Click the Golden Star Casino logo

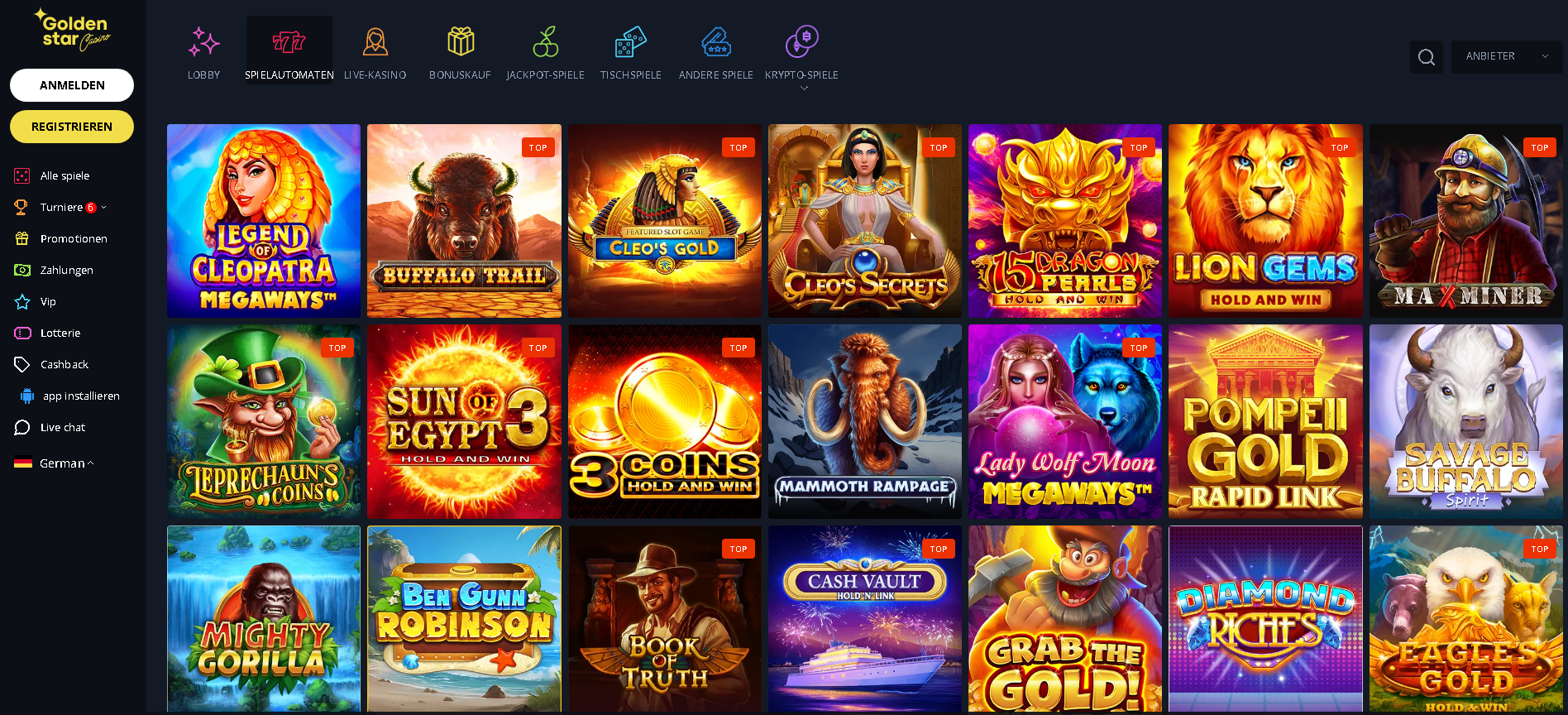pos(72,30)
